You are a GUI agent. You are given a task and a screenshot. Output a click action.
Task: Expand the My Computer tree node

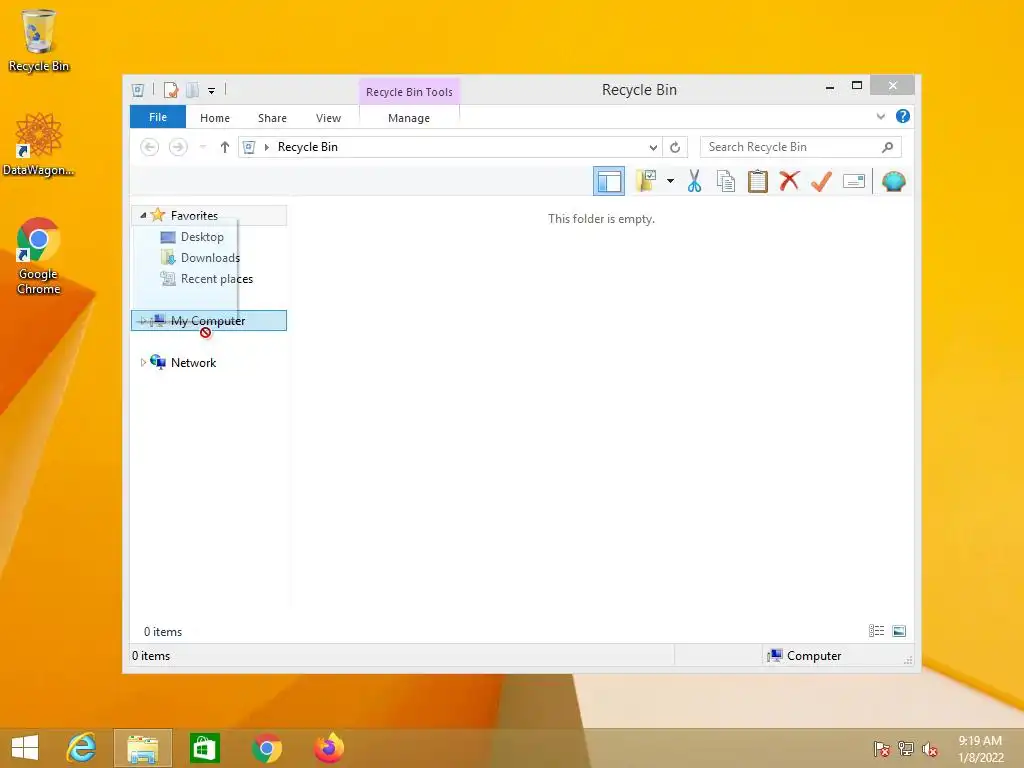click(143, 321)
